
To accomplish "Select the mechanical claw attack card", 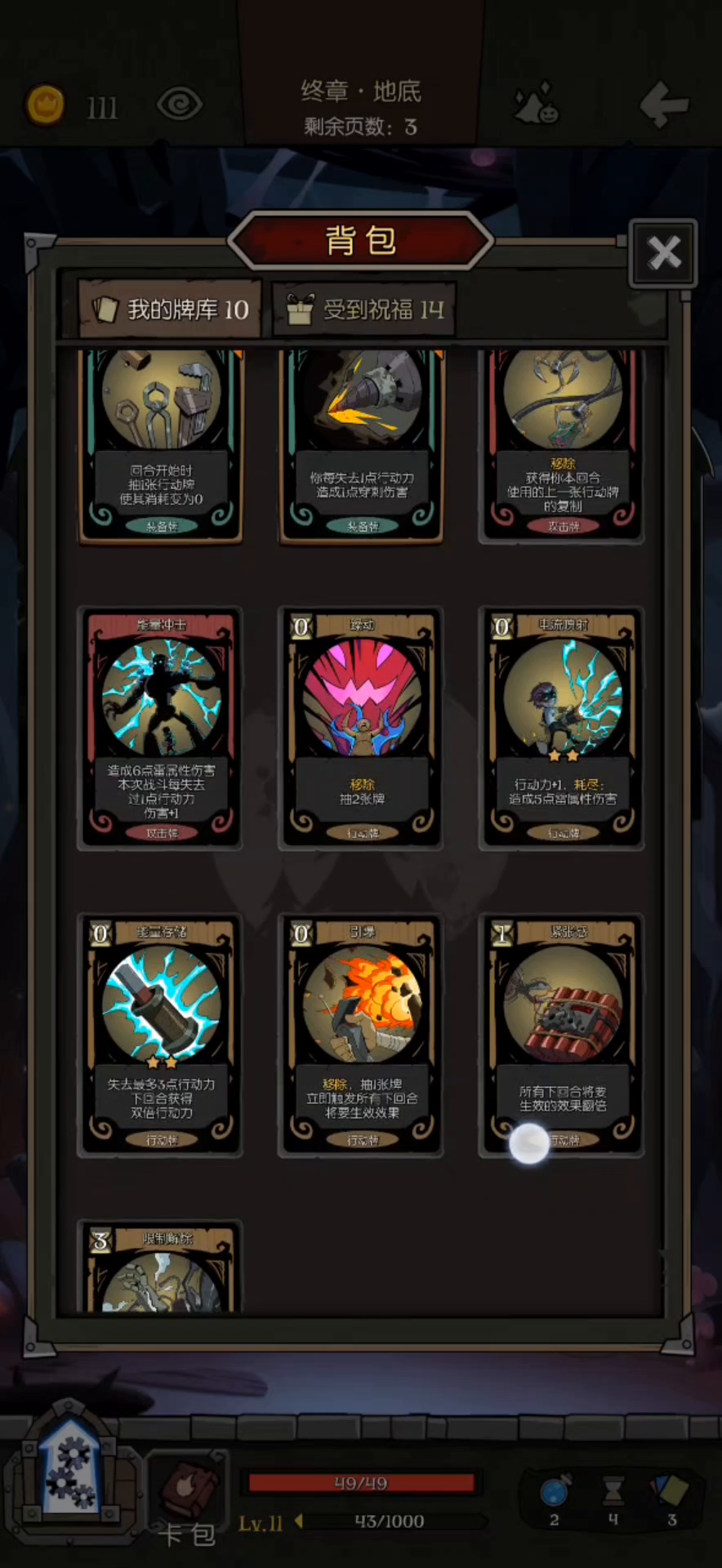I will pyautogui.click(x=562, y=446).
